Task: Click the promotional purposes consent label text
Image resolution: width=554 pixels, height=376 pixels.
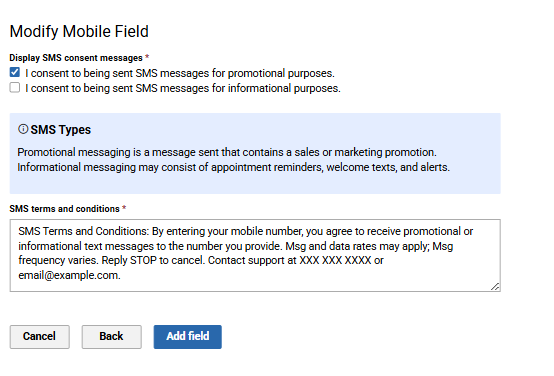Action: tap(180, 73)
